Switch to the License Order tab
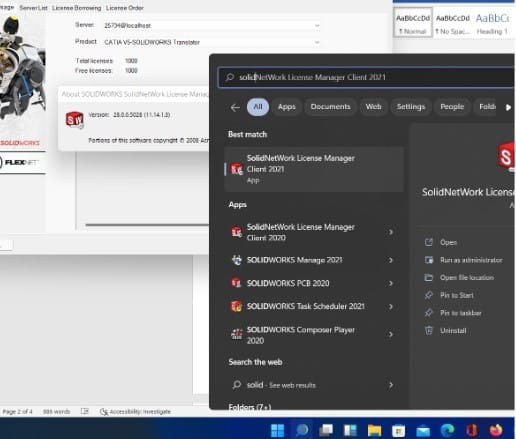The height and width of the screenshot is (439, 516). [x=125, y=8]
